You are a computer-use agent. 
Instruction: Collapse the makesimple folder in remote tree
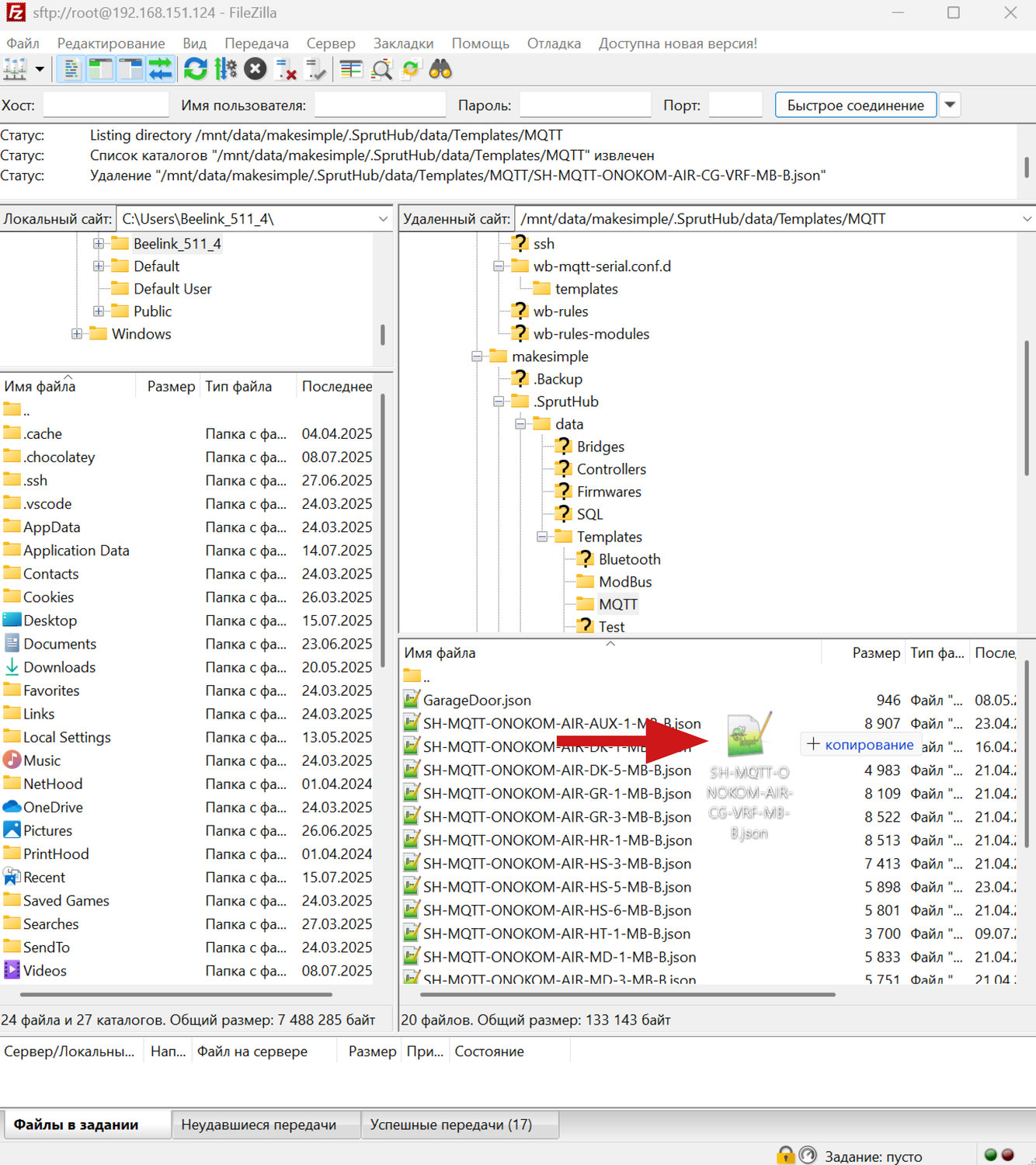point(477,356)
